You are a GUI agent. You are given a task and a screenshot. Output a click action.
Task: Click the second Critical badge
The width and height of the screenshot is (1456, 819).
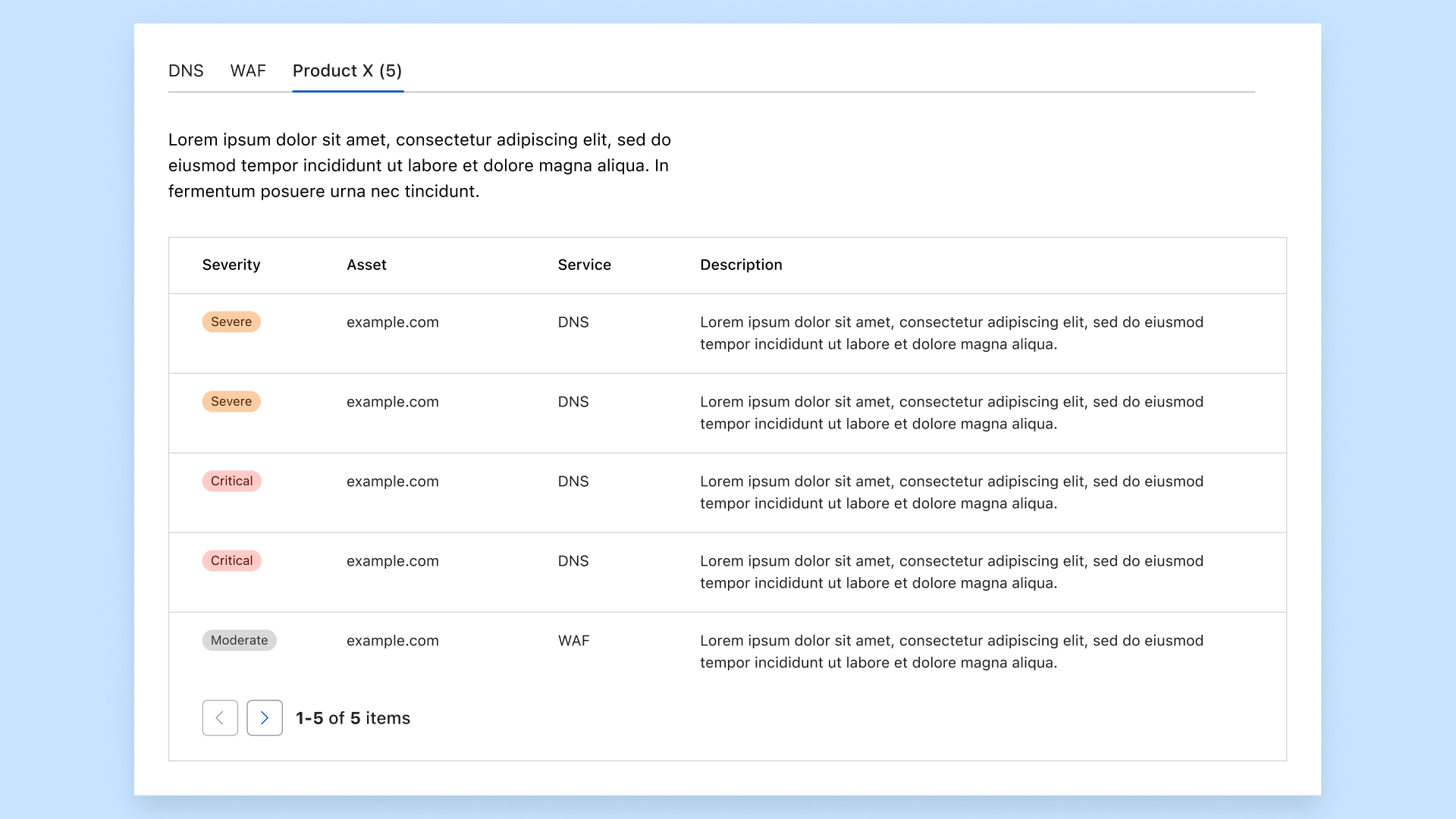click(231, 560)
